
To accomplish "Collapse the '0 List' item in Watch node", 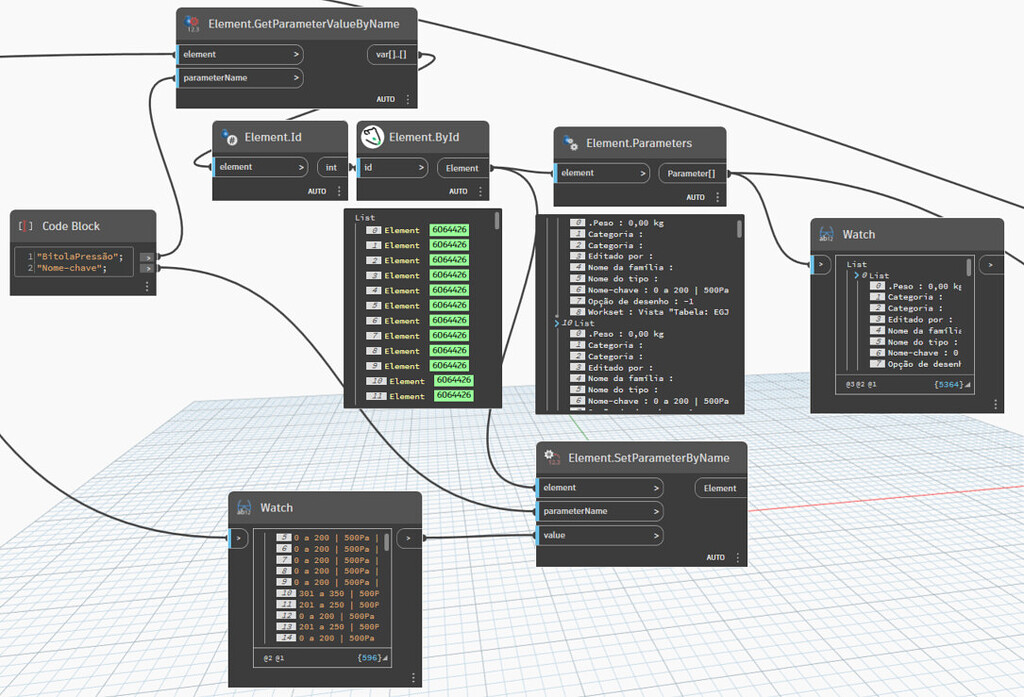I will coord(857,276).
